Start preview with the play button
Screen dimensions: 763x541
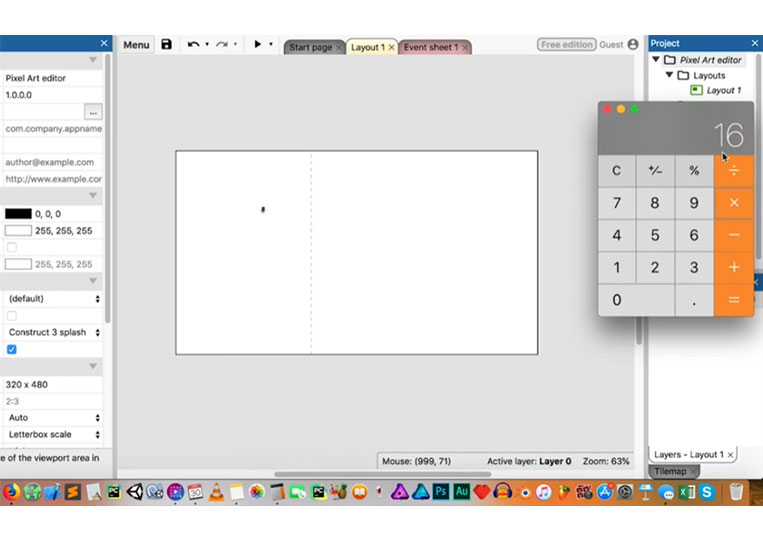point(257,44)
